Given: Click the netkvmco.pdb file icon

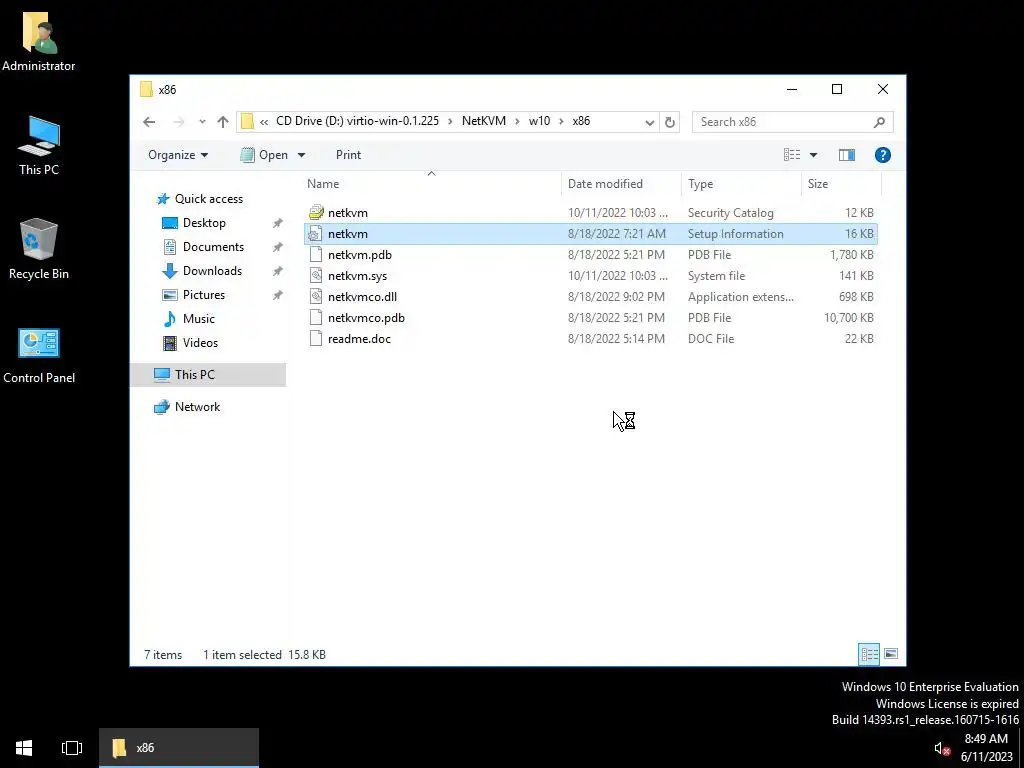Looking at the screenshot, I should pos(316,317).
